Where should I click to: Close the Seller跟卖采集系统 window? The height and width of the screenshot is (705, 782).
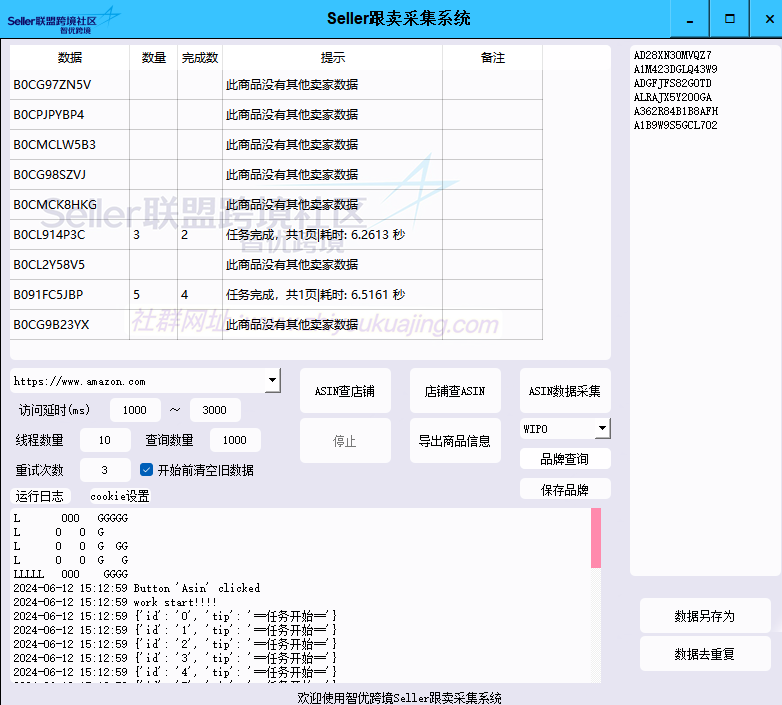[770, 19]
